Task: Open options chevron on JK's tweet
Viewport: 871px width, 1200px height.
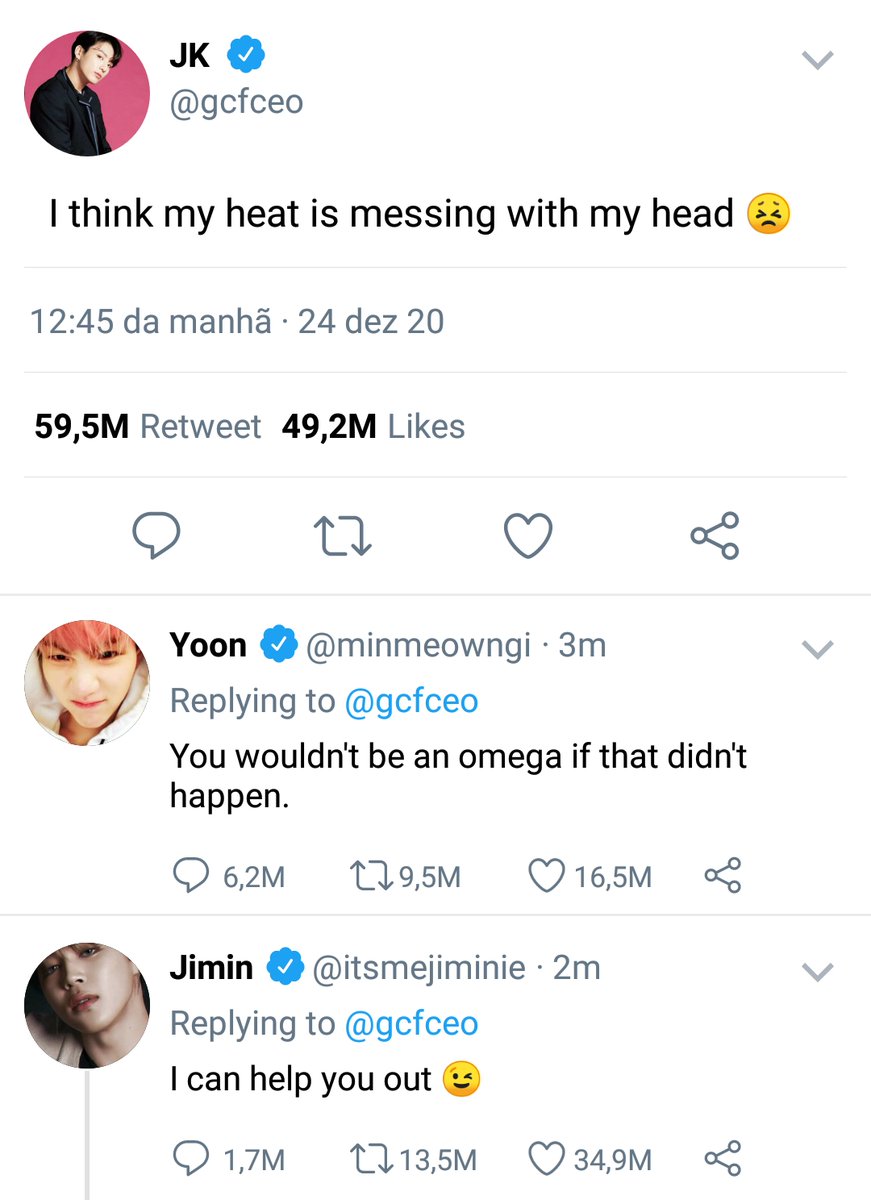Action: [818, 62]
